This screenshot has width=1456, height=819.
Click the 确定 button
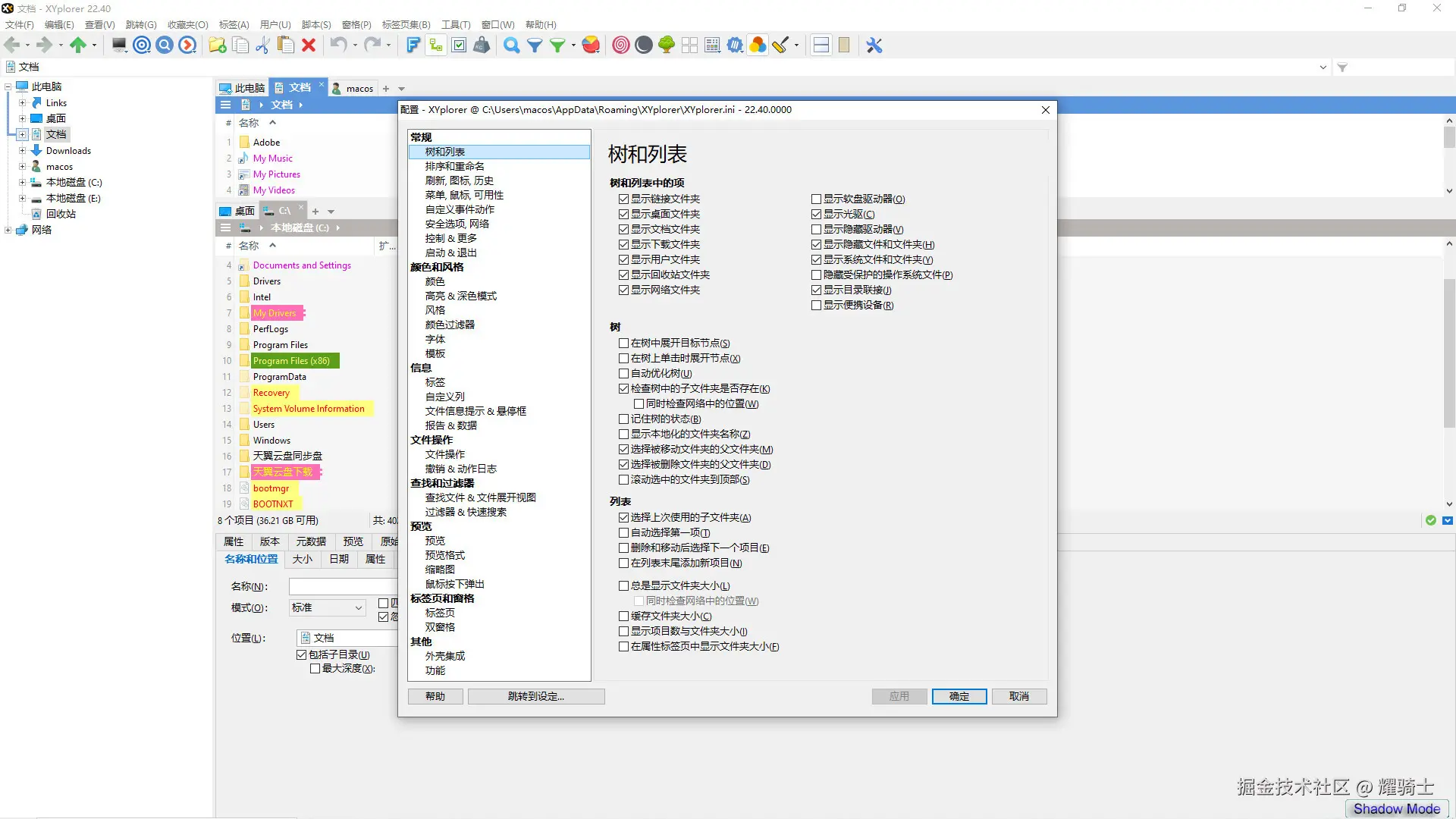[x=959, y=696]
